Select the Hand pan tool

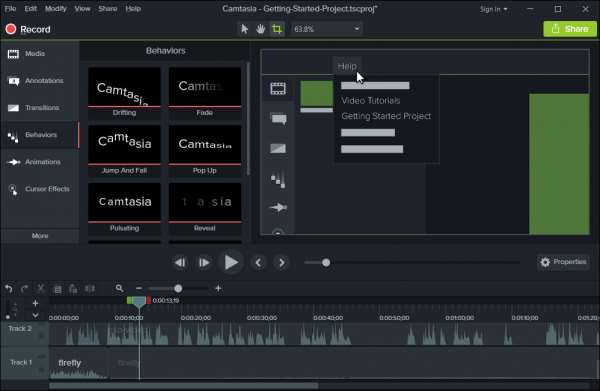click(x=261, y=29)
